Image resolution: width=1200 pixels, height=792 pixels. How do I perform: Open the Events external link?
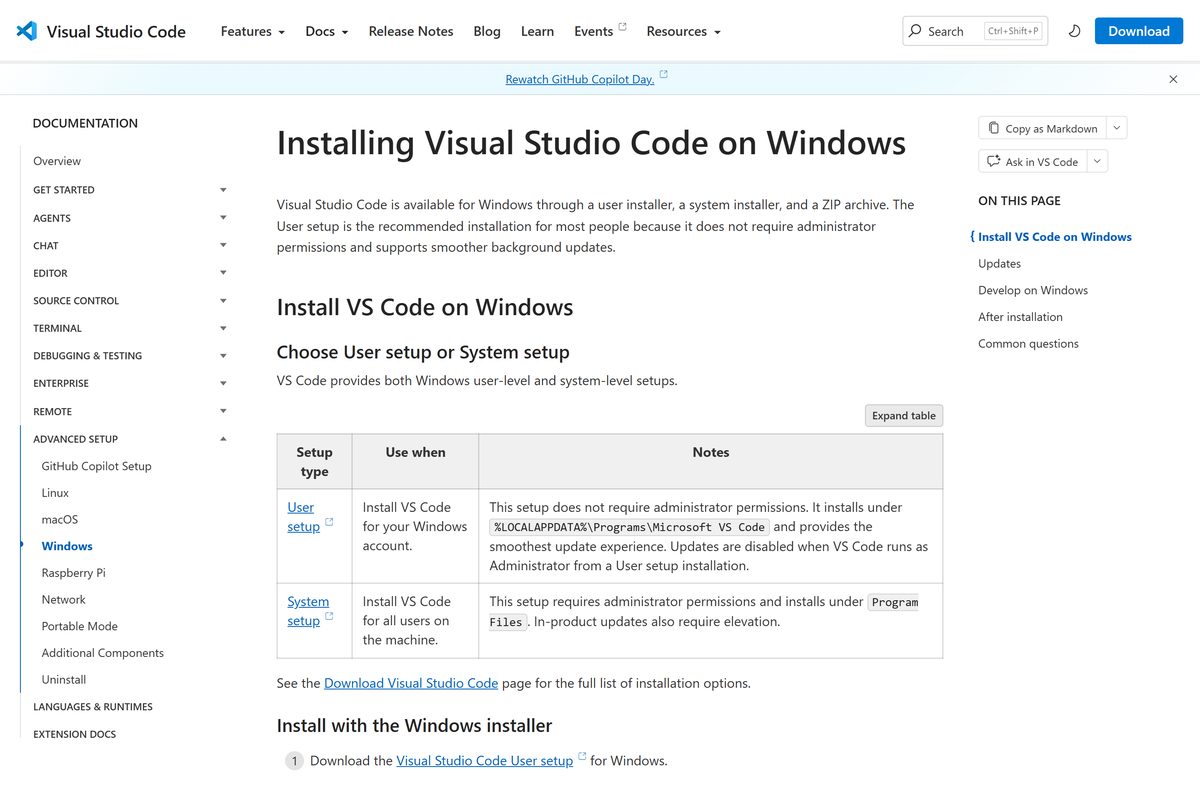click(600, 31)
